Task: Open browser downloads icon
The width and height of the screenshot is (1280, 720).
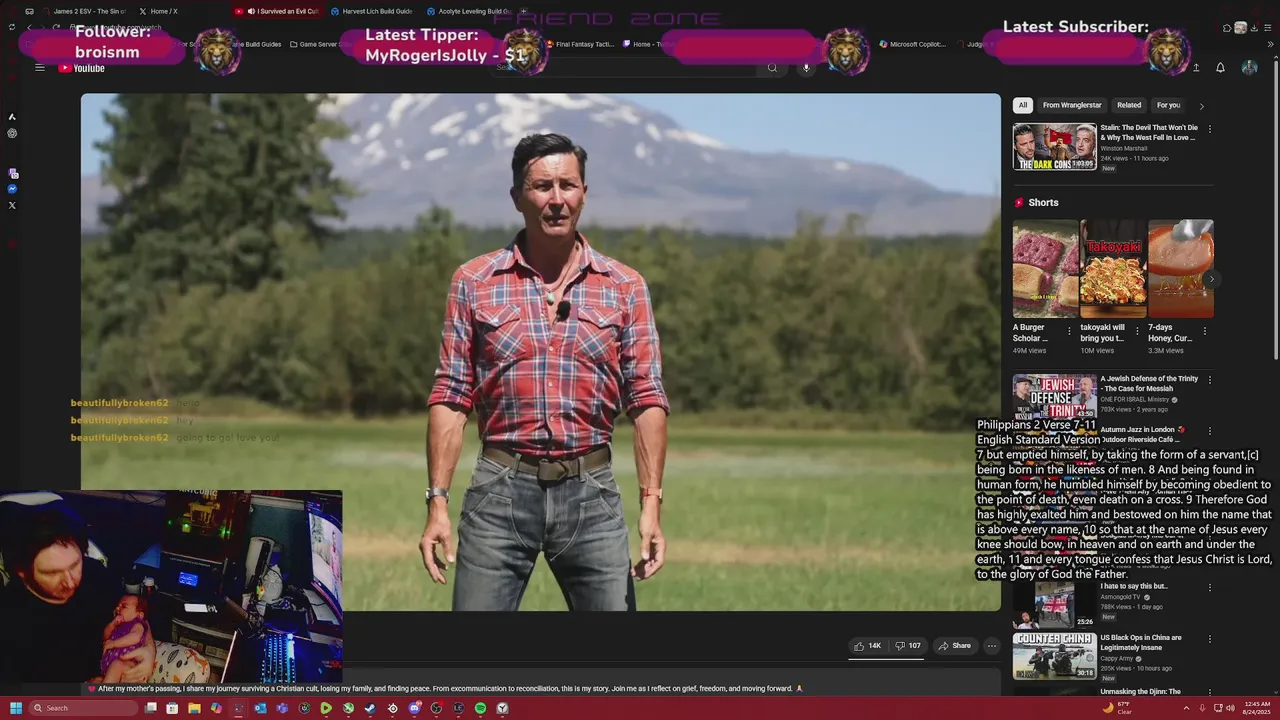Action: [x=1255, y=28]
